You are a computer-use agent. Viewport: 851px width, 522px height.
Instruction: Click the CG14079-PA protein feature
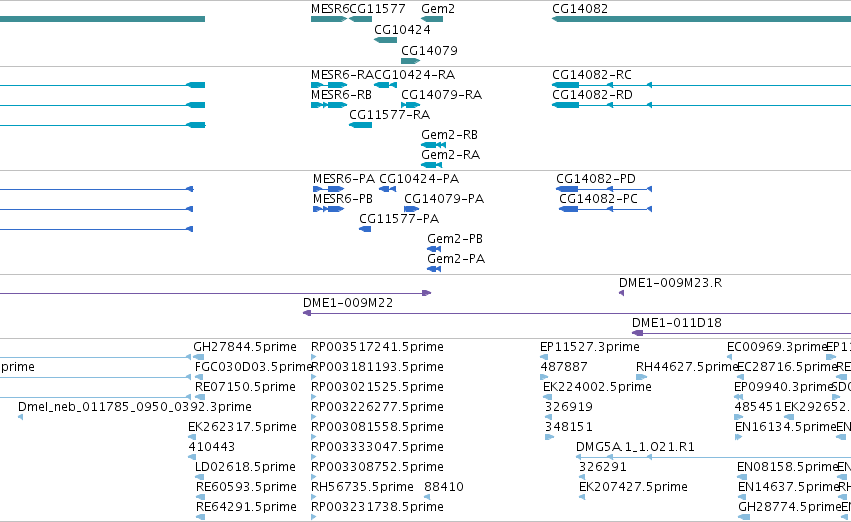[x=412, y=209]
